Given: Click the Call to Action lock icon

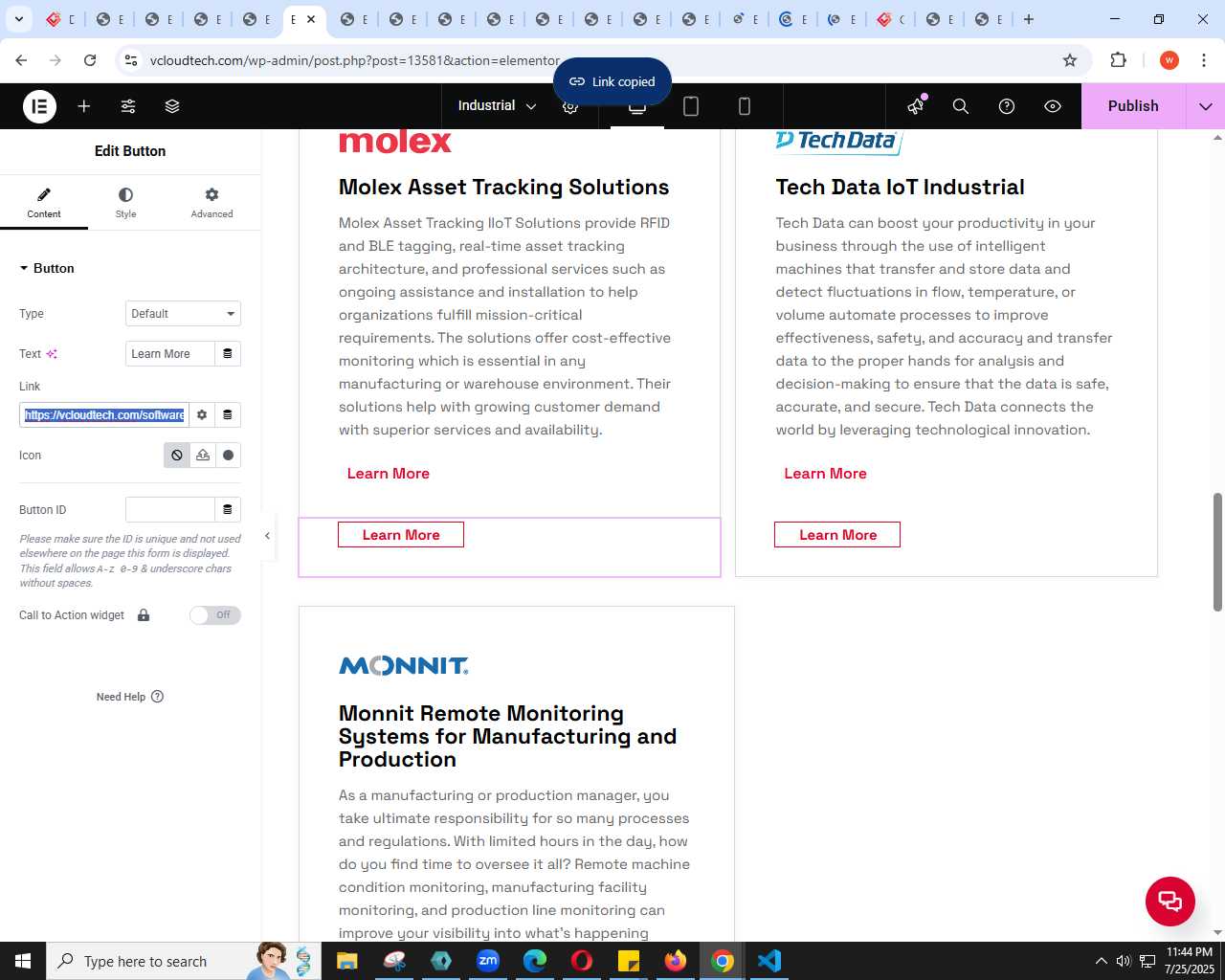Looking at the screenshot, I should click(144, 615).
